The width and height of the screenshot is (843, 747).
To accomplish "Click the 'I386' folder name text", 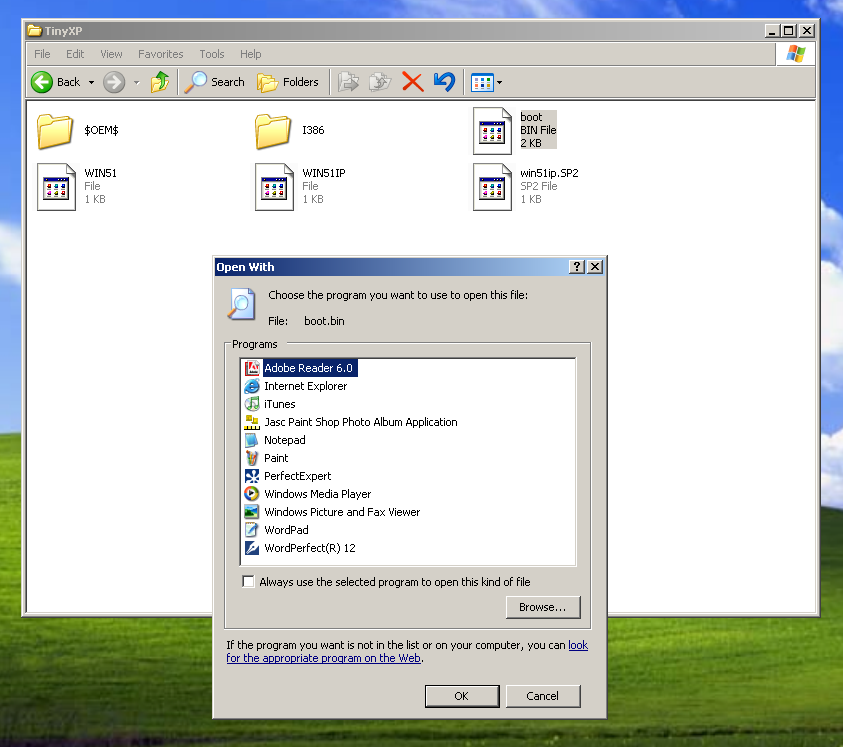I will coord(313,130).
